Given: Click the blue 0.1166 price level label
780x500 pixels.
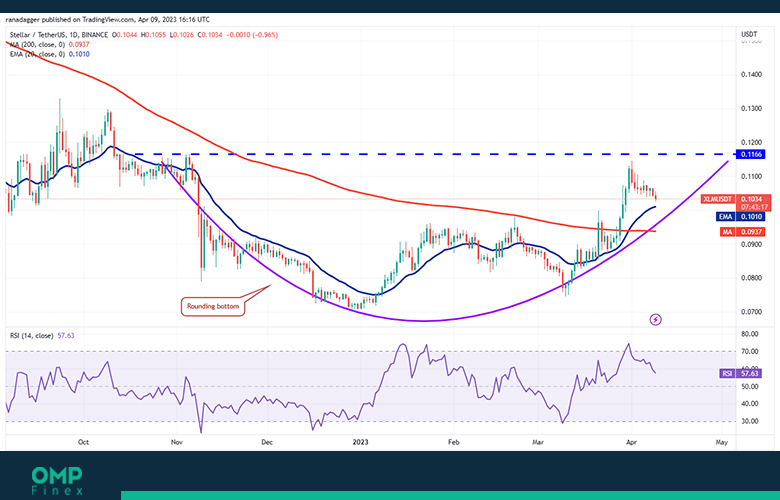Looking at the screenshot, I should pos(753,154).
